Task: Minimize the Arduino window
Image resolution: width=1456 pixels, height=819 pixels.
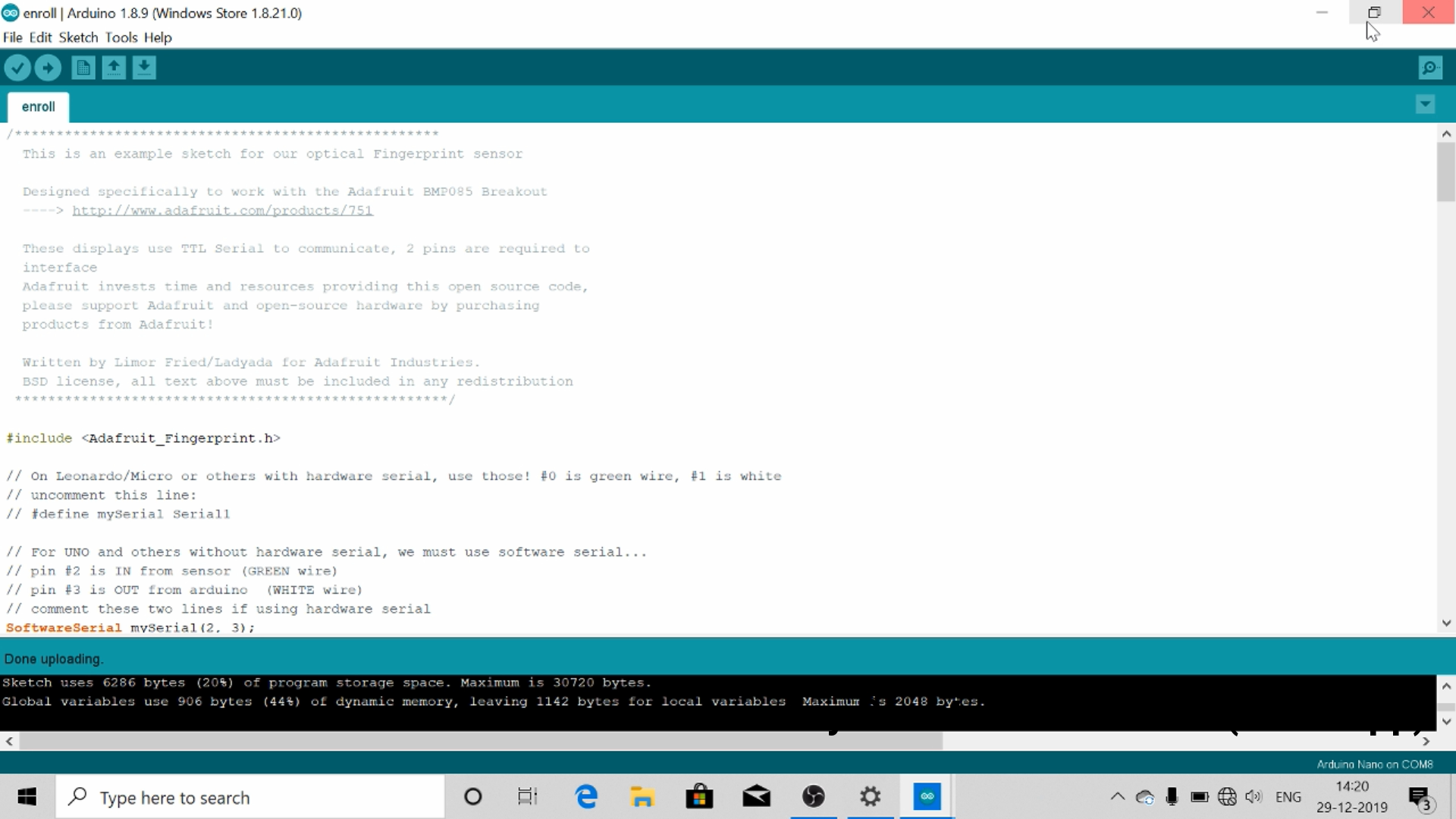Action: [1322, 12]
